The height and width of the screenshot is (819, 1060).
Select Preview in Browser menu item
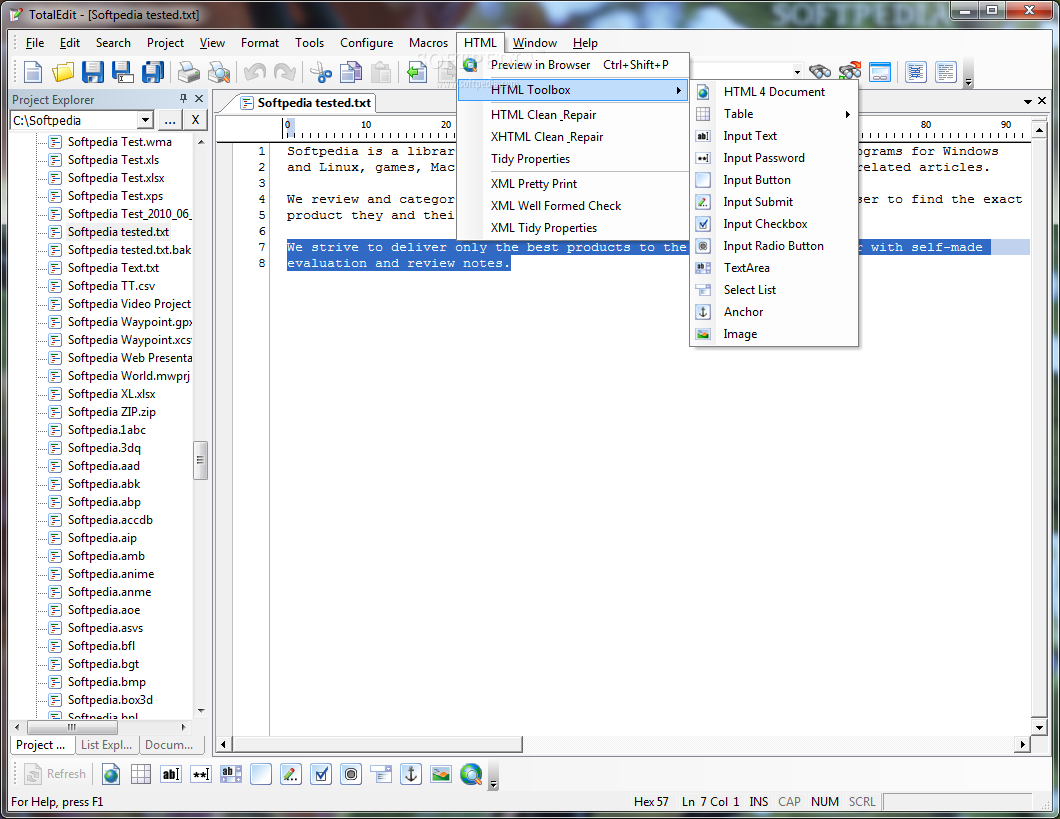572,65
